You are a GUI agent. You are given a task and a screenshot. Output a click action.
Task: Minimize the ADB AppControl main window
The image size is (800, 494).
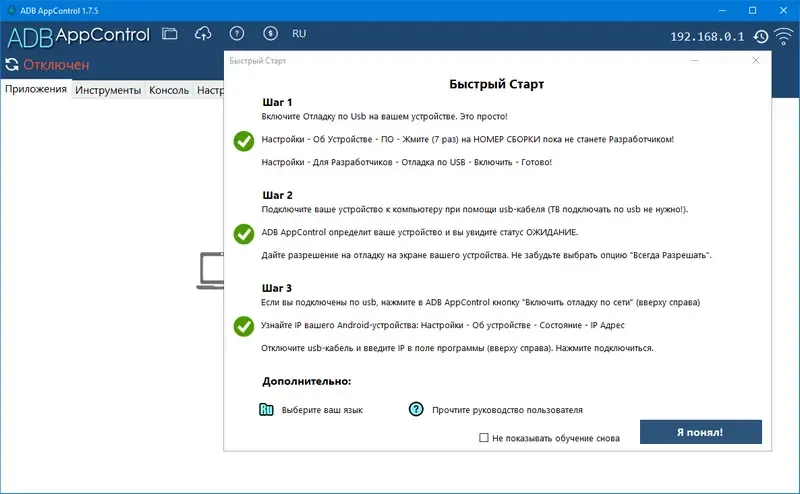point(722,10)
